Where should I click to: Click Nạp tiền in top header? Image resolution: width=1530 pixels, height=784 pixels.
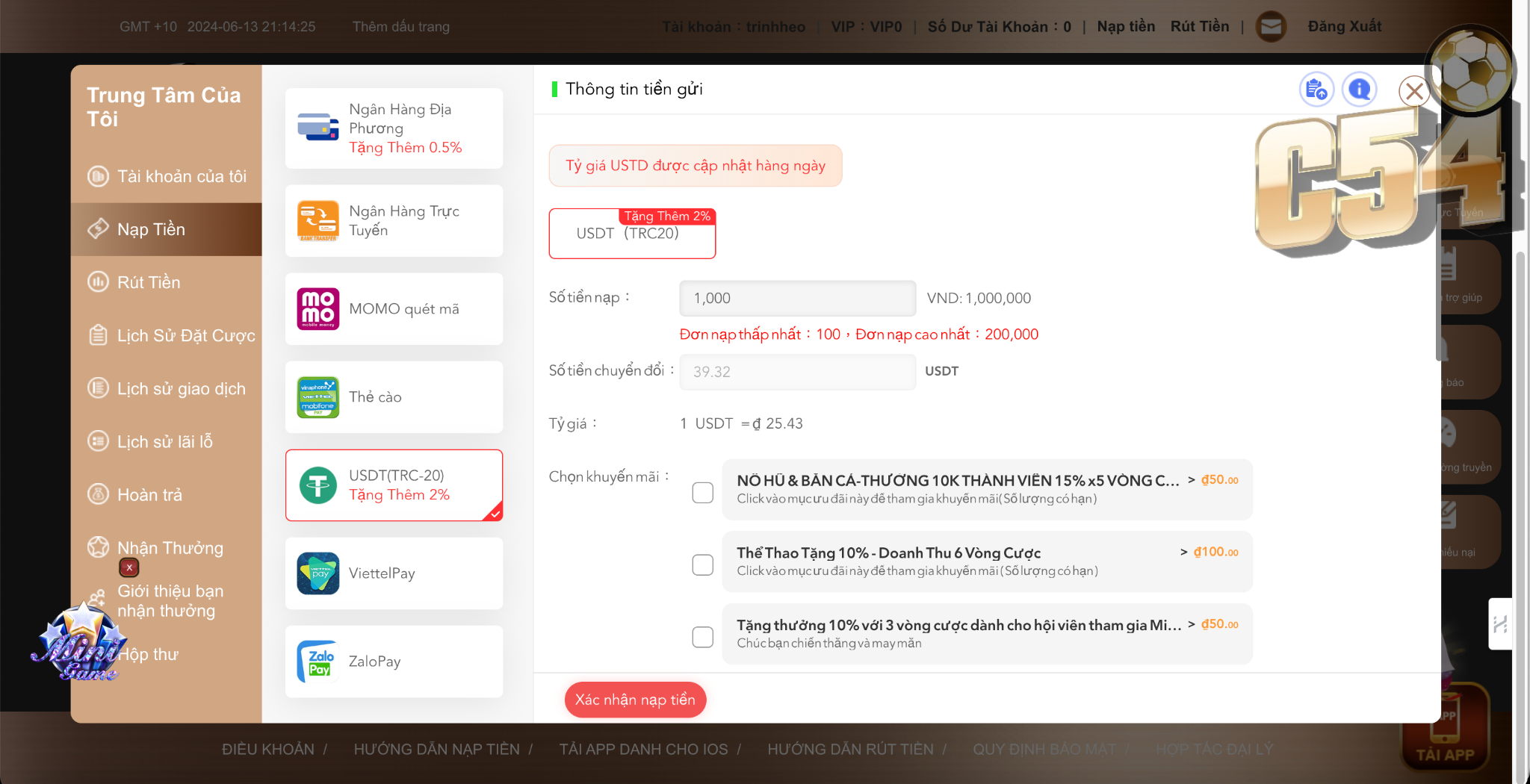pos(1126,26)
